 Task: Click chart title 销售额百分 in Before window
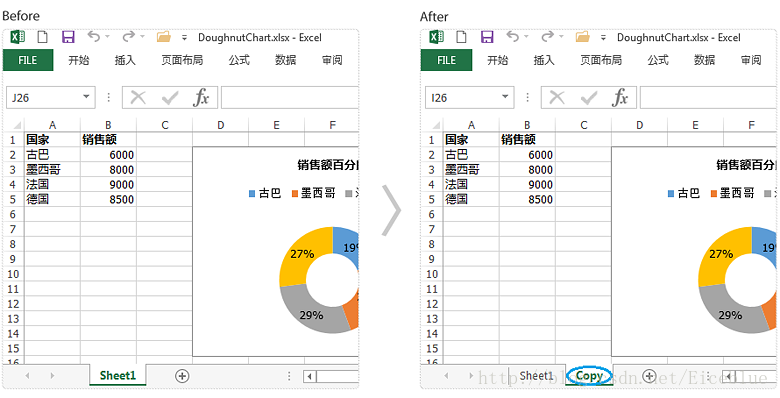click(328, 165)
